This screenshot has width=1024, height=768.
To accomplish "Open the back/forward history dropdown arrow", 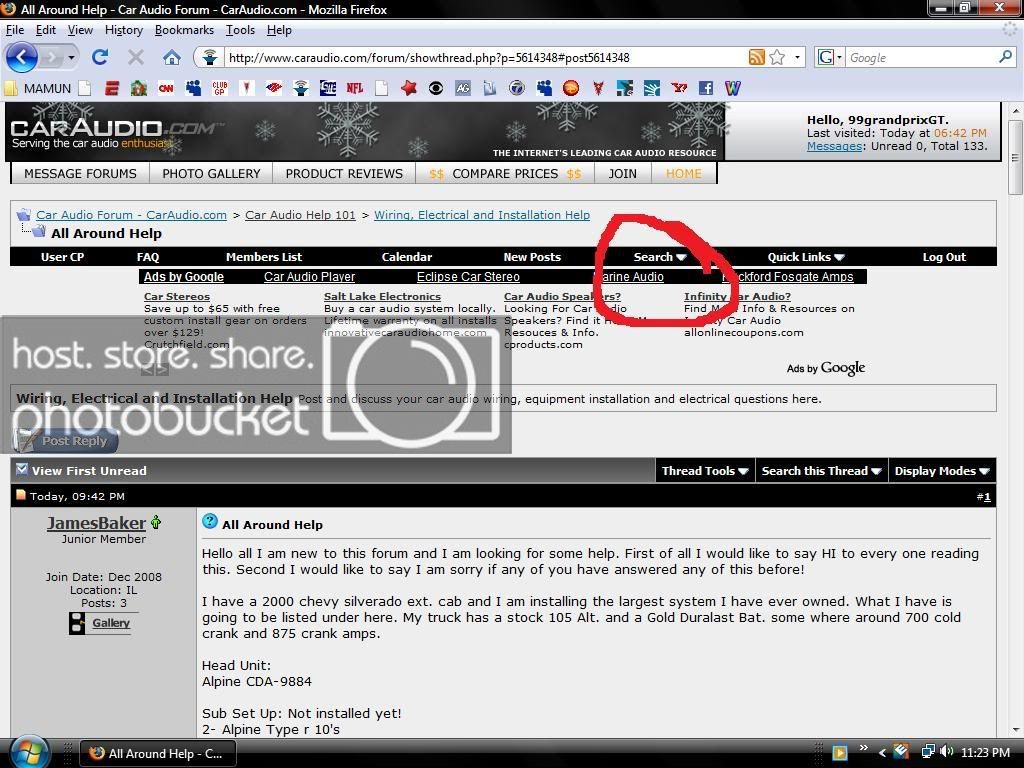I will coord(71,57).
